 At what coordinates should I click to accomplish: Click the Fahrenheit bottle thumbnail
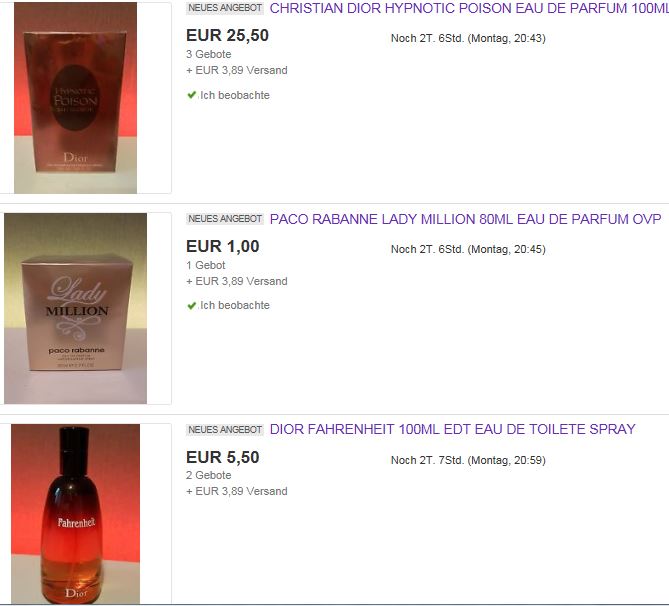76,514
